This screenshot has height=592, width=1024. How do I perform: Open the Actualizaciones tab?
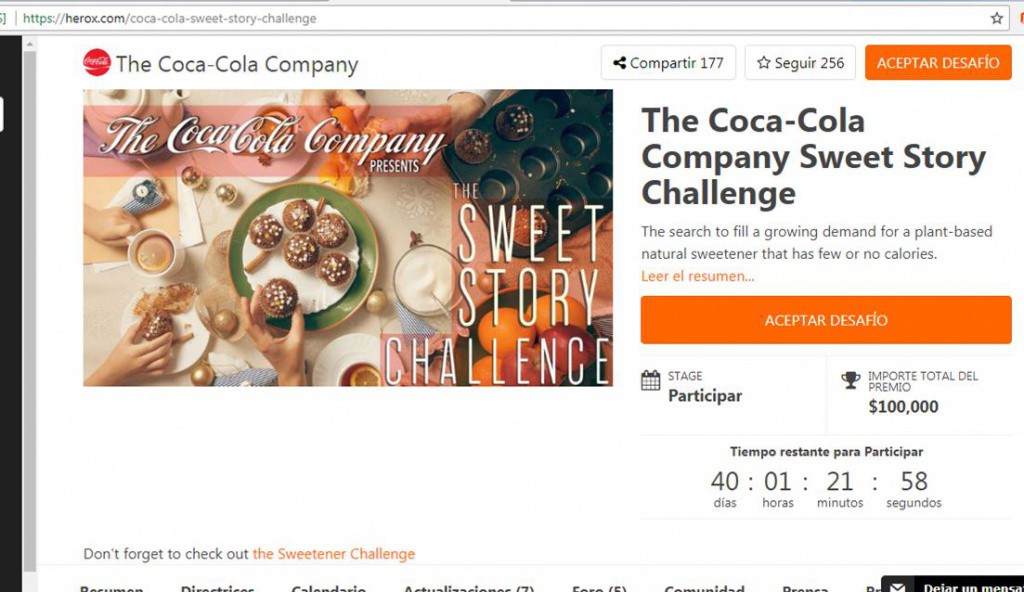pos(468,588)
